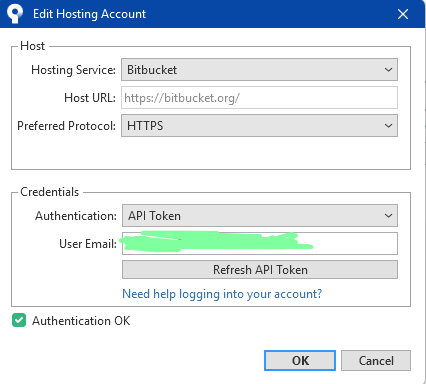This screenshot has height=384, width=426.
Task: Open the 'Need help logging into your account?' link
Action: click(222, 294)
